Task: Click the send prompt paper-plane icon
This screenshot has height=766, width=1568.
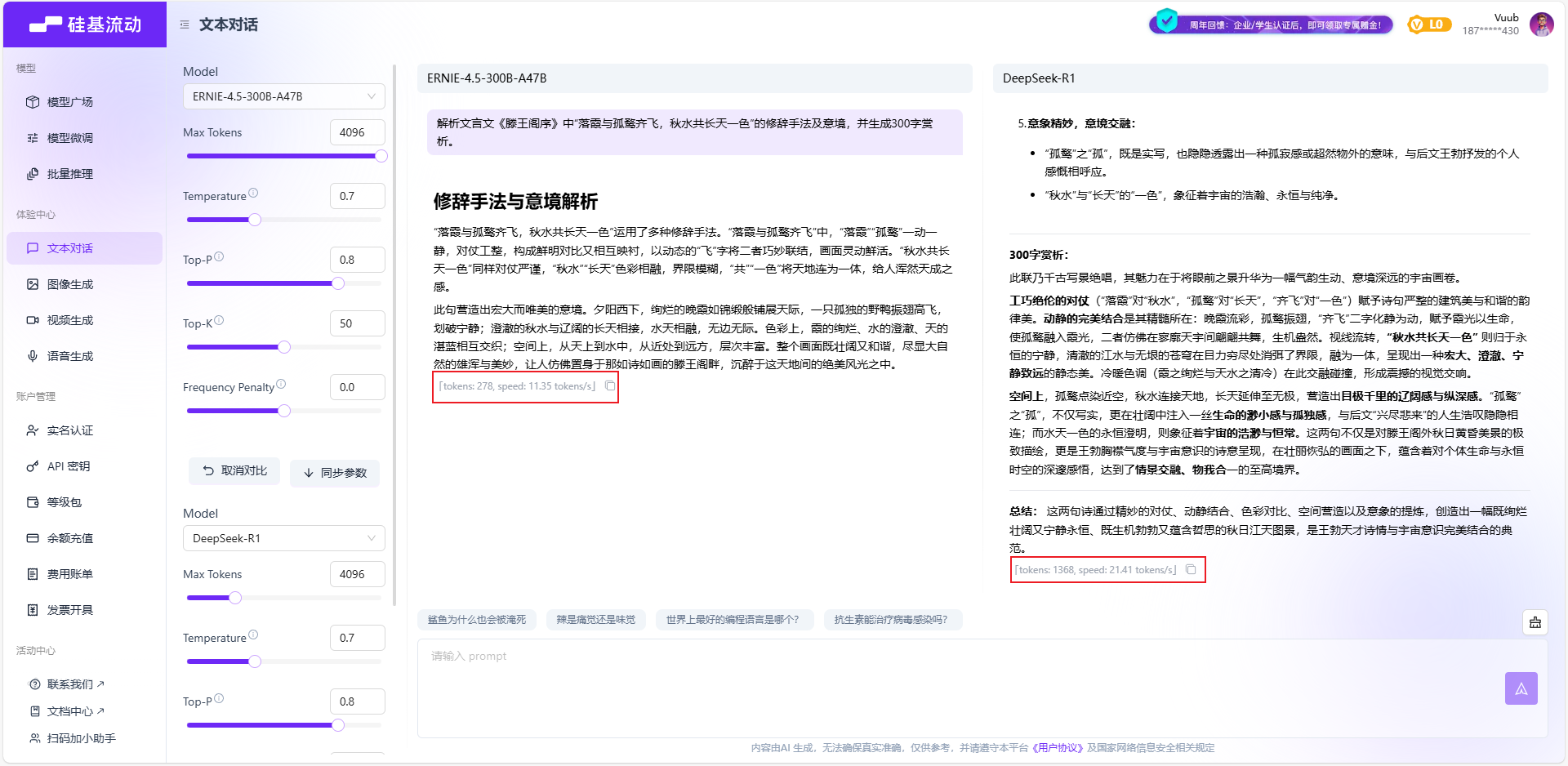Action: pos(1521,688)
